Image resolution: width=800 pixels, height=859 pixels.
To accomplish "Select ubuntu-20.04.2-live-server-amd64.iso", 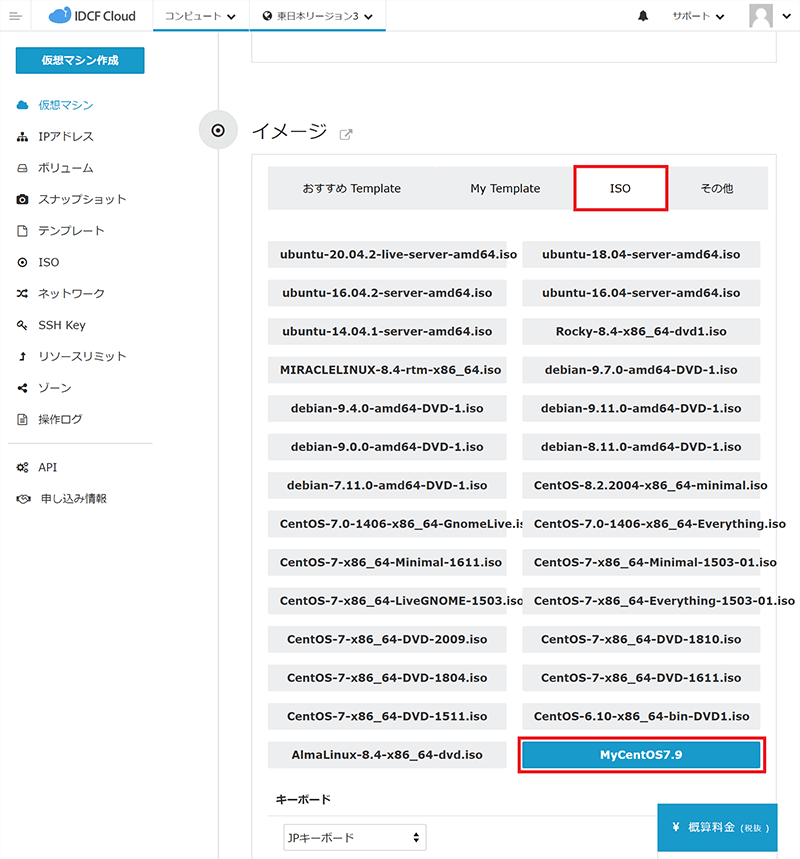I will point(387,254).
